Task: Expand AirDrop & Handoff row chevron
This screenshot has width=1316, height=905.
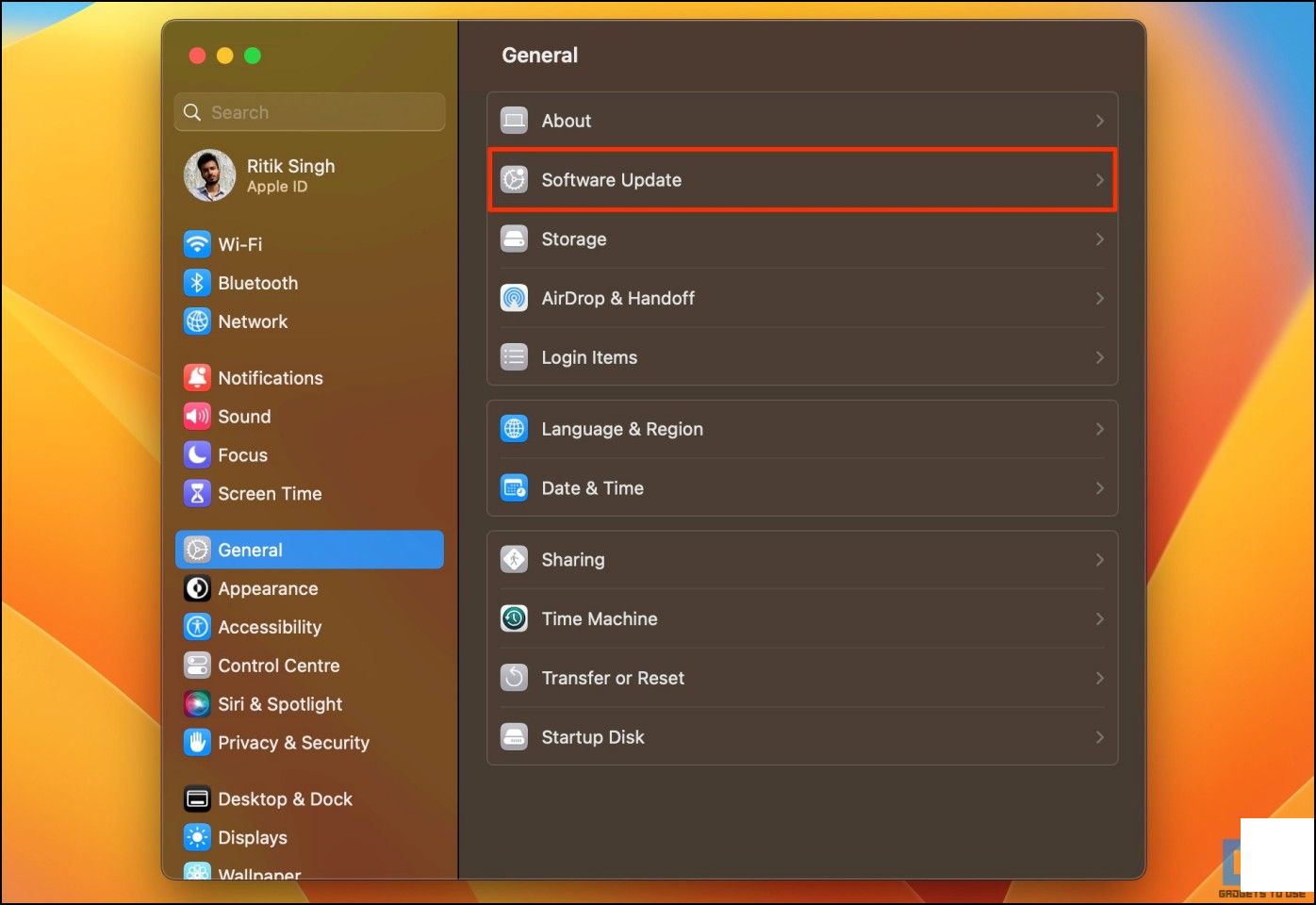Action: [1099, 298]
